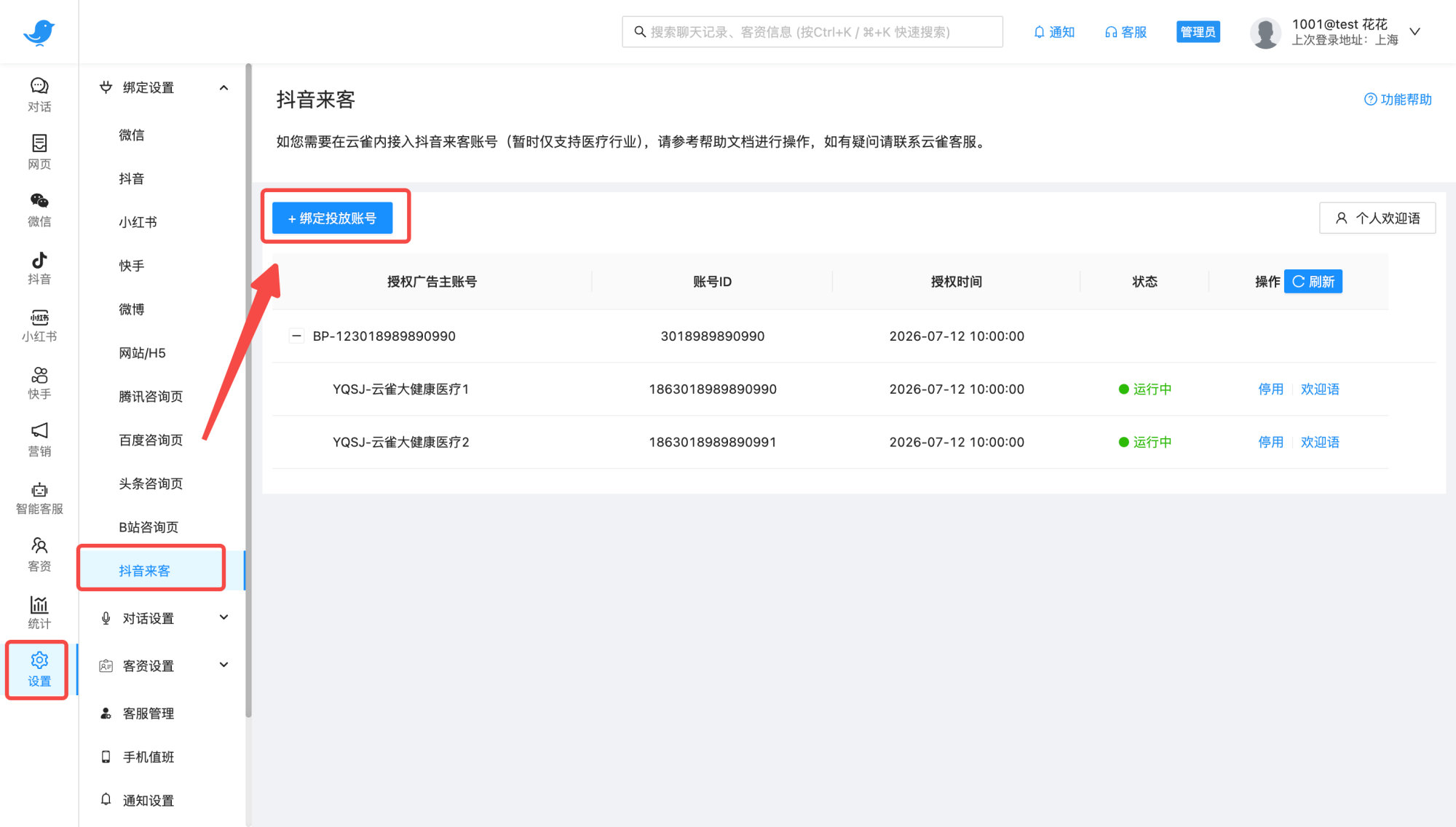Click the 授权广告主账号 column header

pyautogui.click(x=432, y=282)
